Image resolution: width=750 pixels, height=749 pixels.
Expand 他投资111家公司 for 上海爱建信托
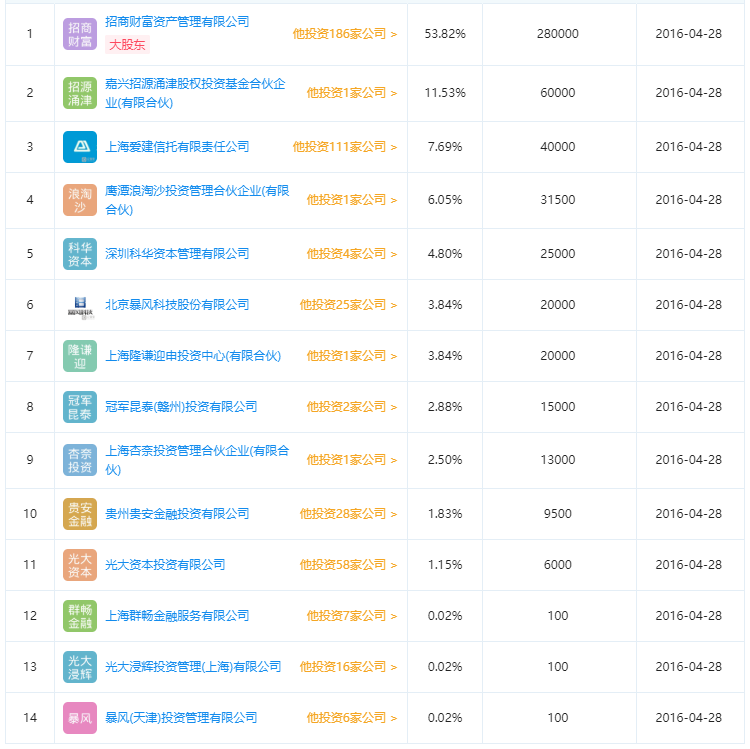pos(345,147)
